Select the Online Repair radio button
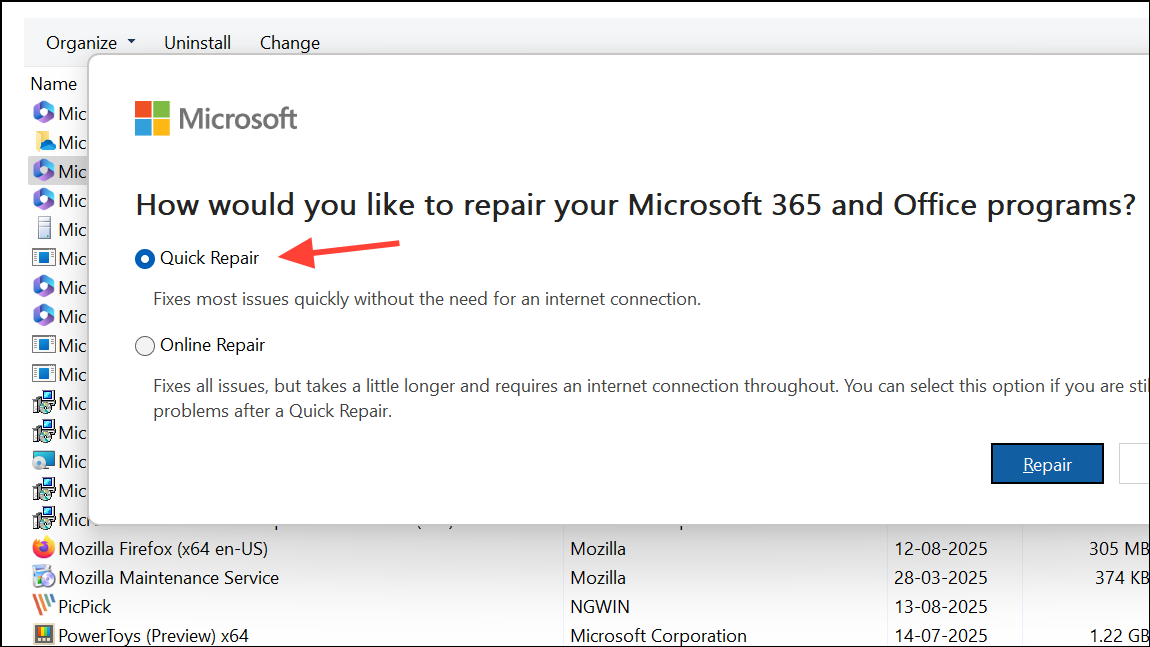This screenshot has height=647, width=1150. pos(145,345)
